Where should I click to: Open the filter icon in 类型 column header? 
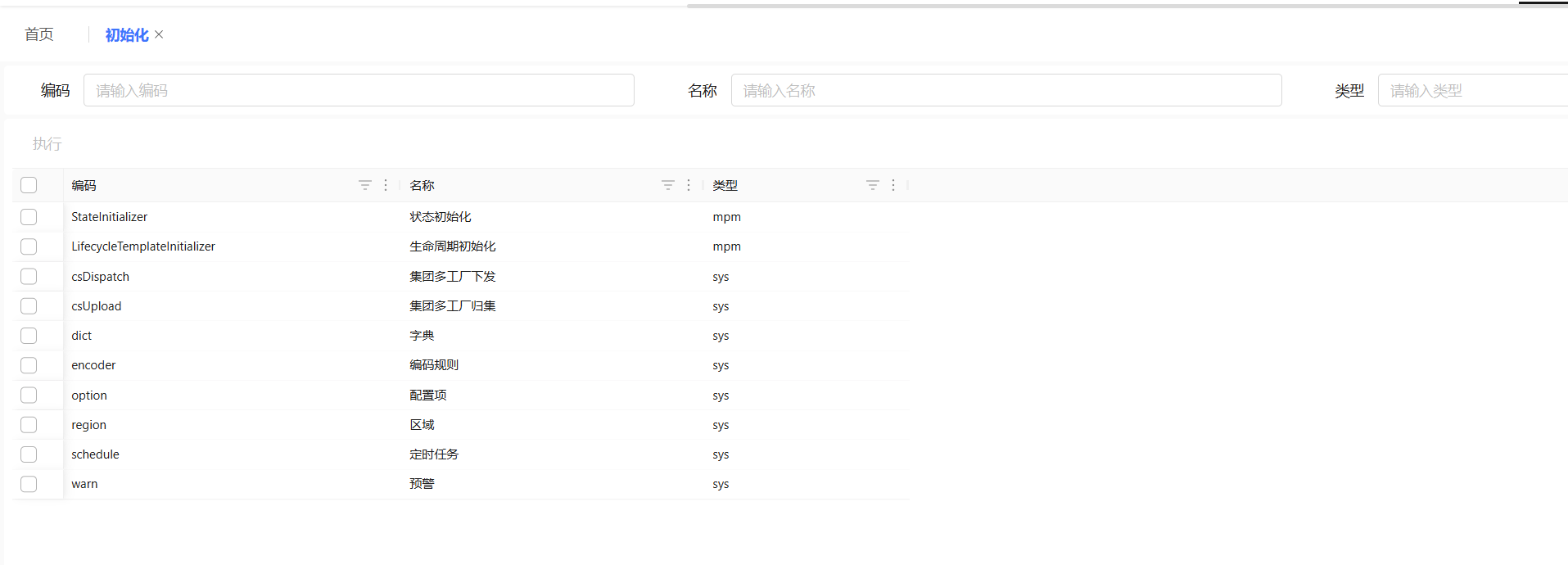click(873, 185)
